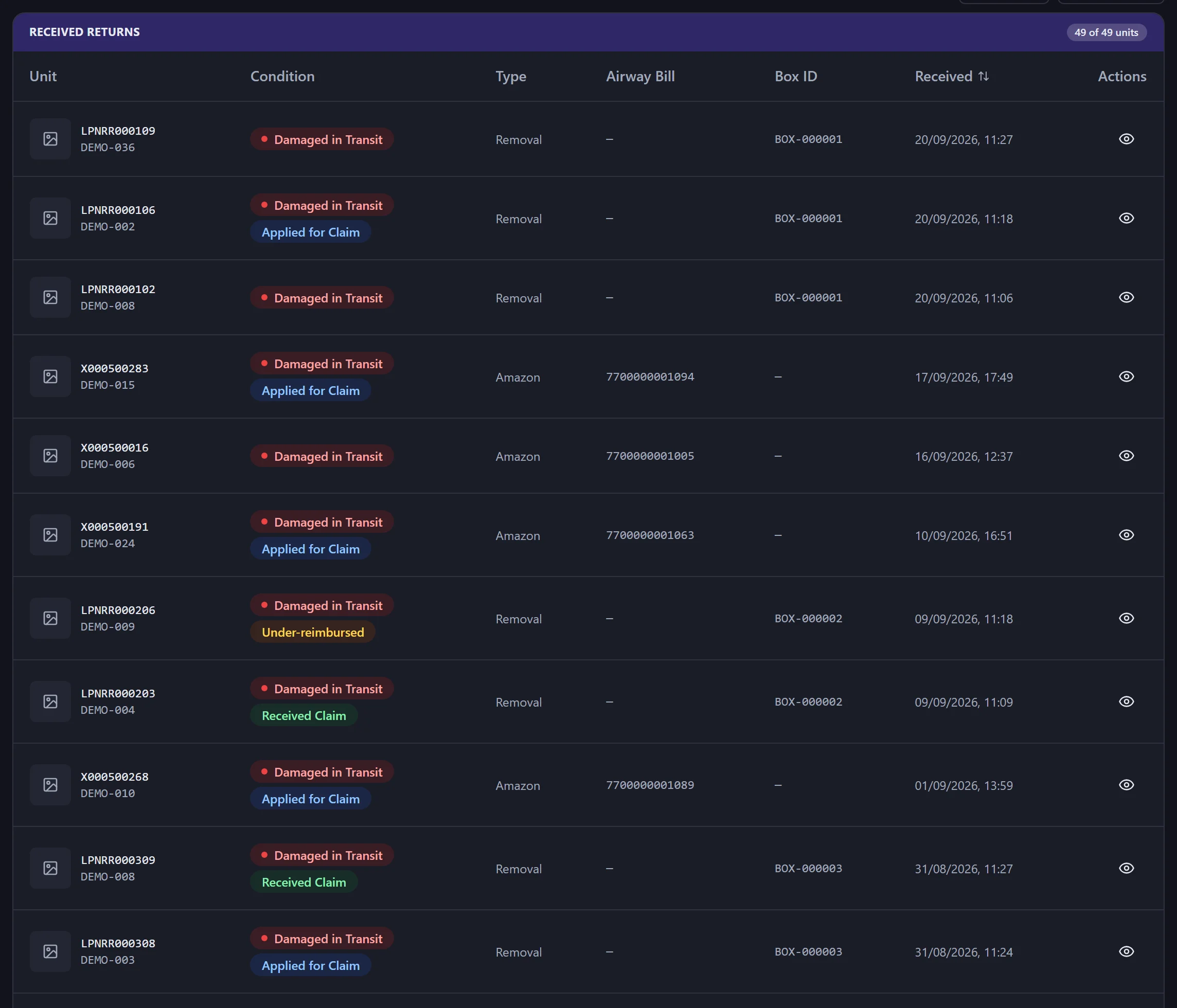
Task: Click received date 17/09/2026, 17:49
Action: 964,377
